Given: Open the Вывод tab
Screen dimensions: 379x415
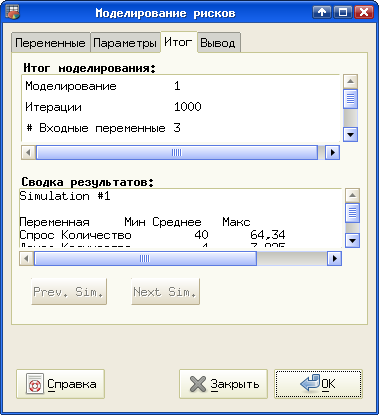Looking at the screenshot, I should pyautogui.click(x=218, y=43).
